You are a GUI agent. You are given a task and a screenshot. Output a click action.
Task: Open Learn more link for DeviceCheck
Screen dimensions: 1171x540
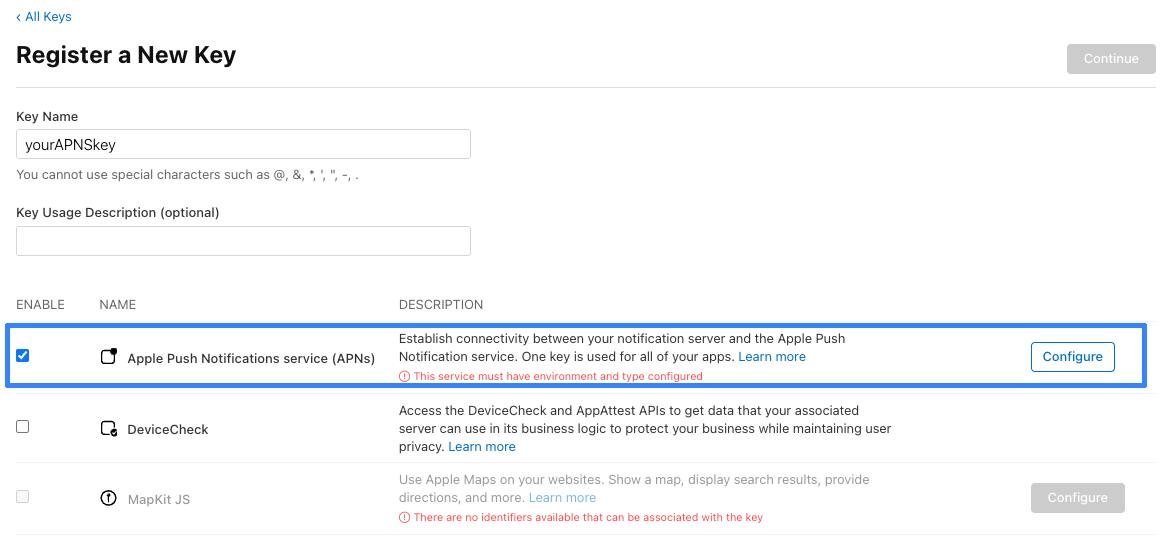[482, 447]
